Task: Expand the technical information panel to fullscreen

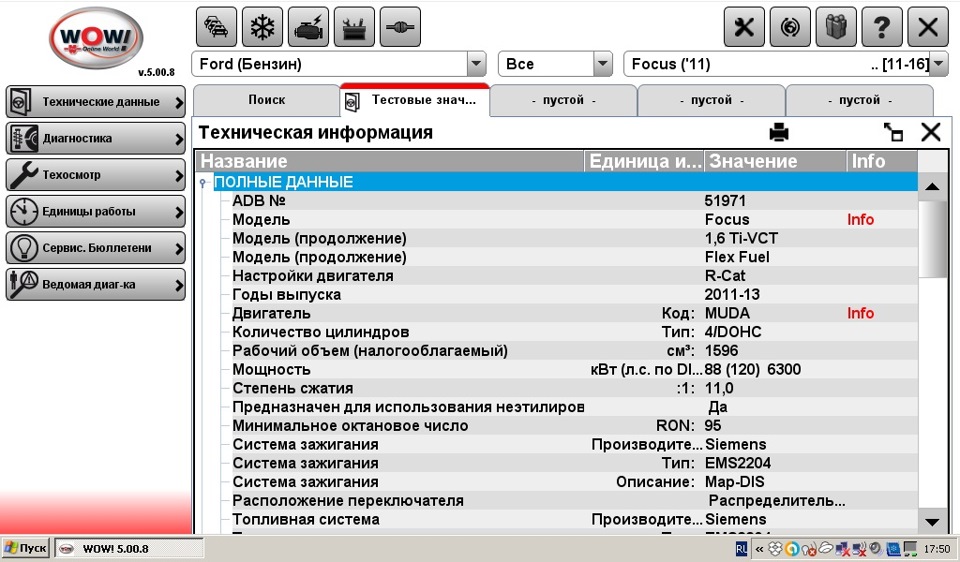Action: click(893, 132)
